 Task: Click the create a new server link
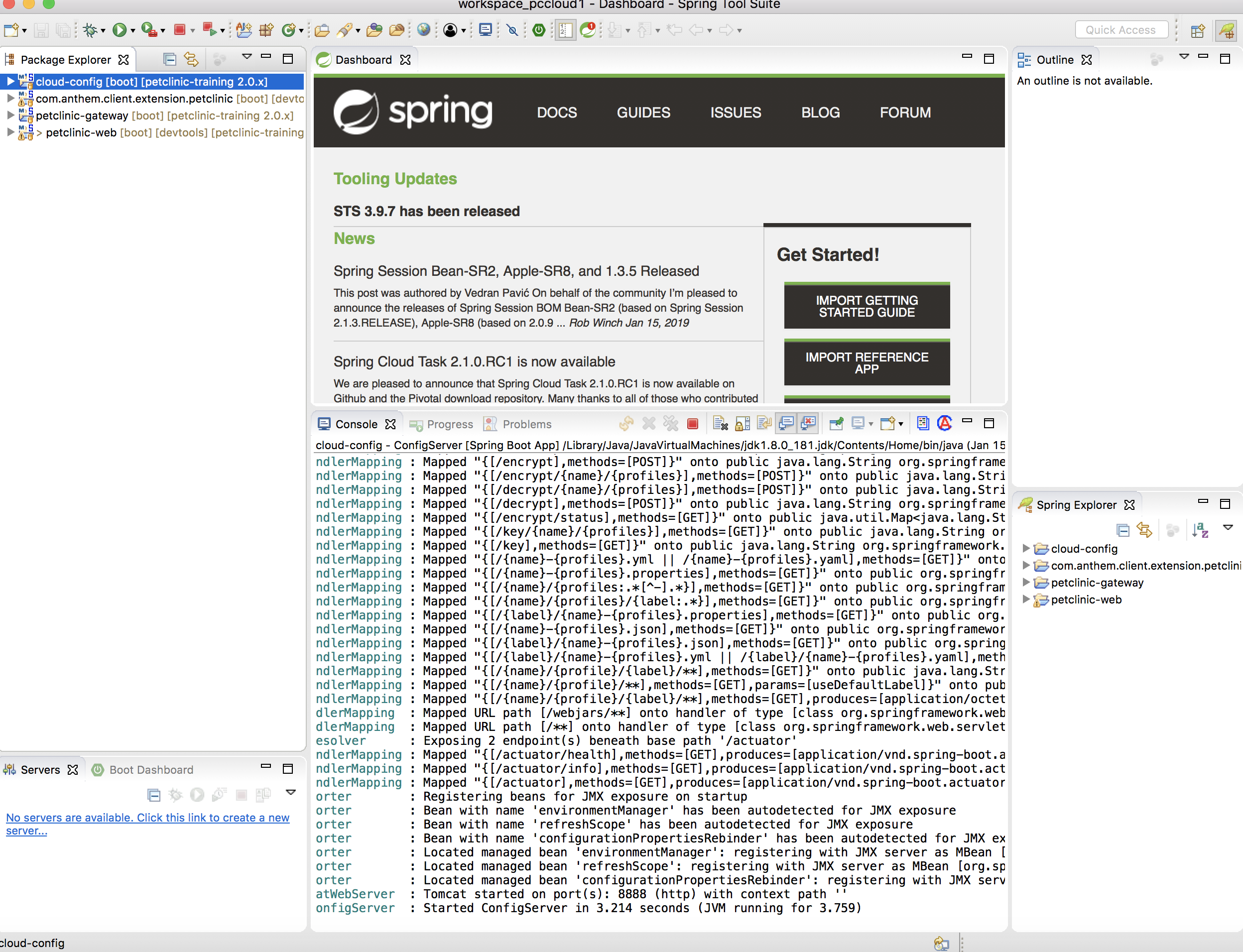(147, 824)
